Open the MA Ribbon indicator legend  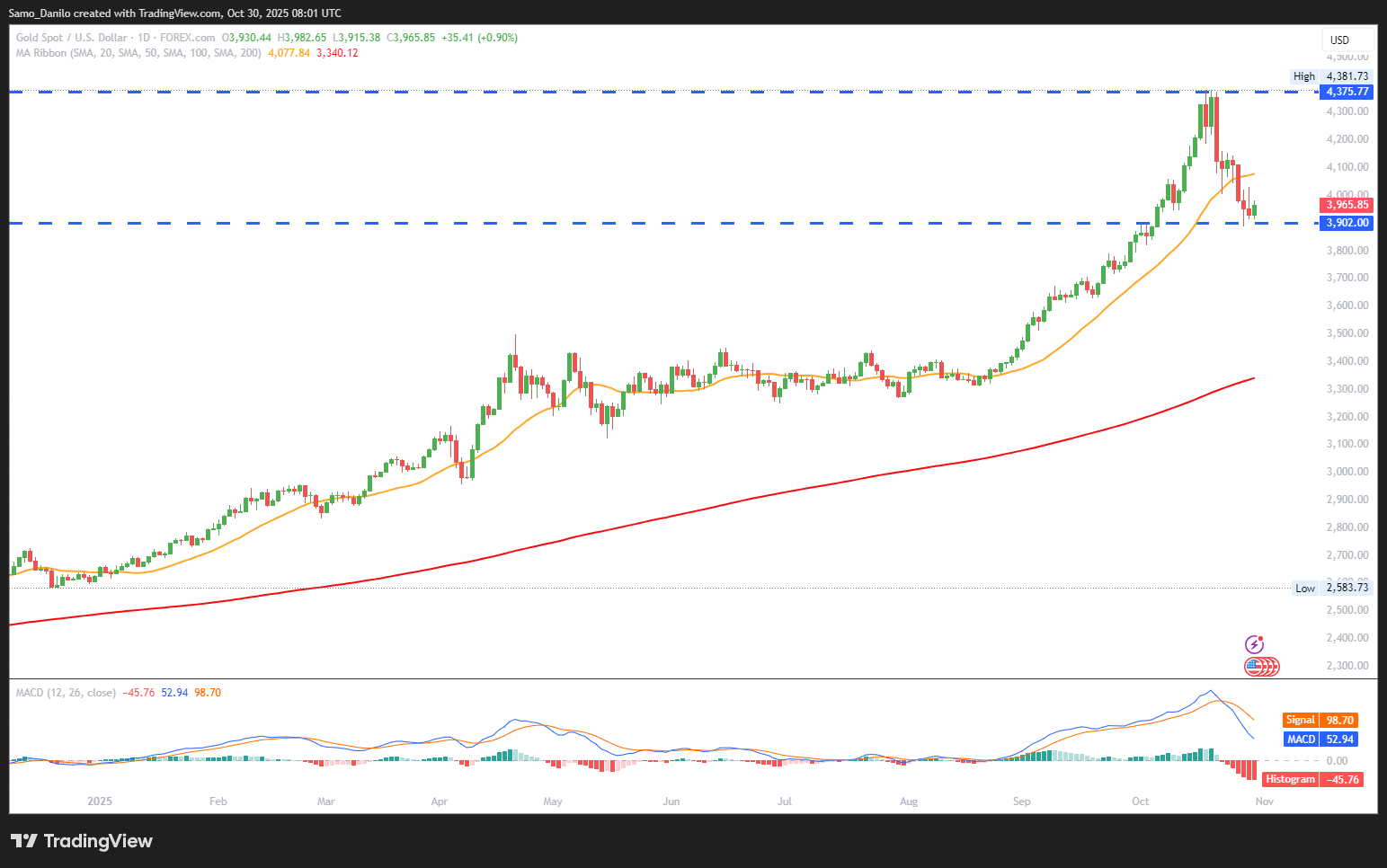[x=138, y=53]
